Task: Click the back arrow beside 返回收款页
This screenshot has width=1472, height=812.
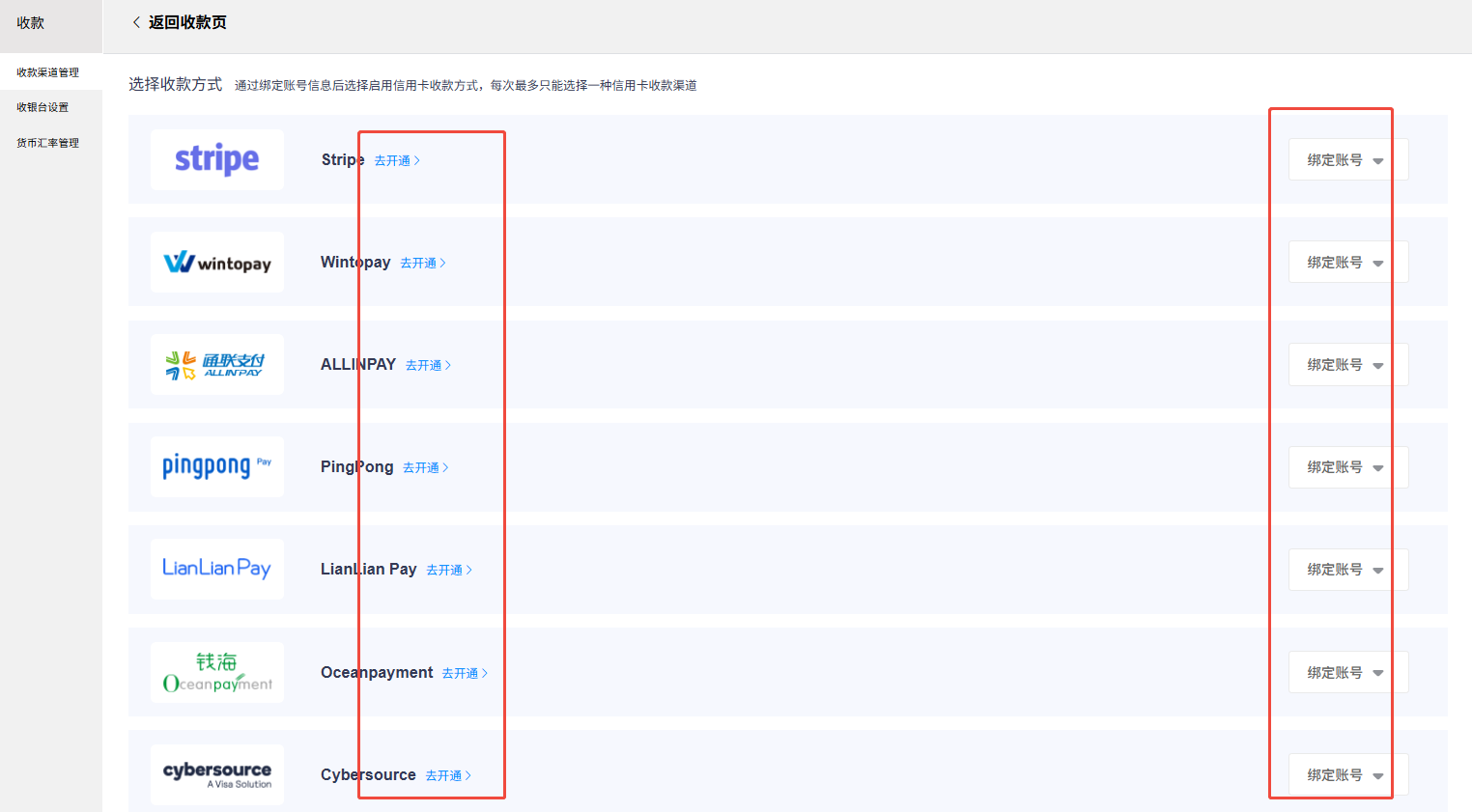Action: tap(136, 22)
